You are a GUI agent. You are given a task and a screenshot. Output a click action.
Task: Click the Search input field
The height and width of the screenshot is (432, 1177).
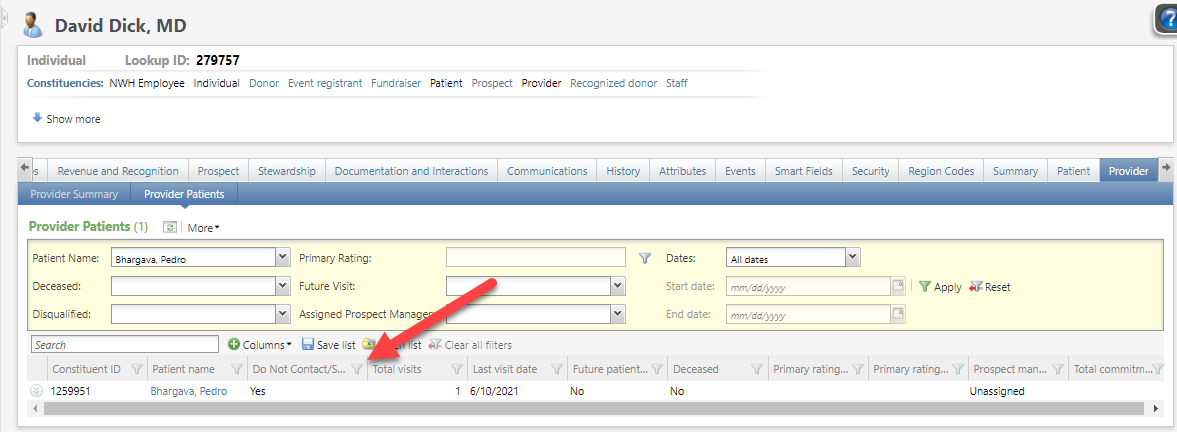click(x=124, y=345)
